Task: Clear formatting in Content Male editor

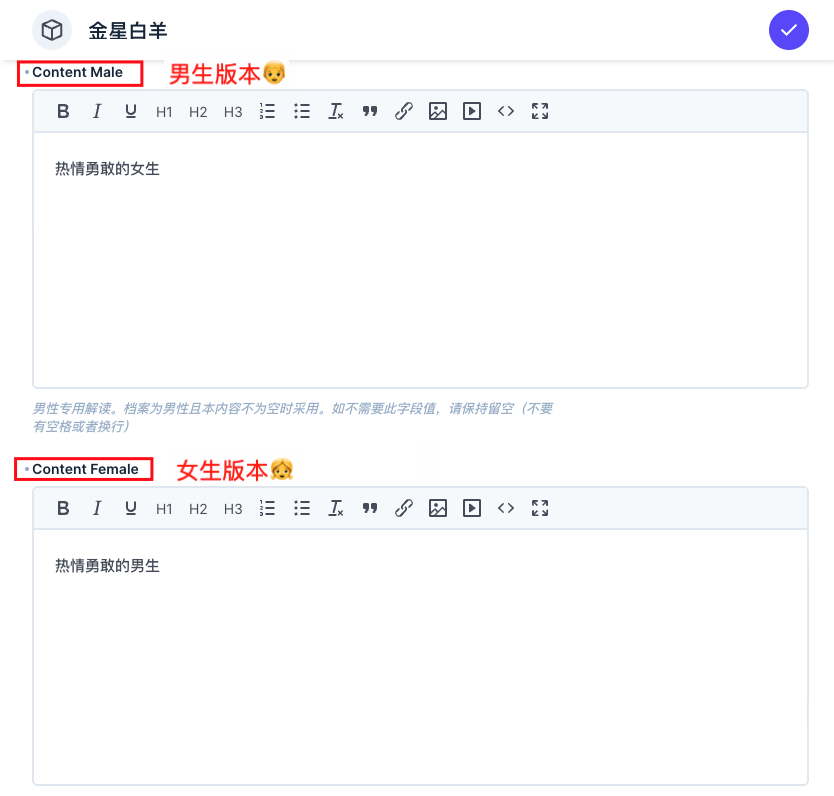Action: pos(336,112)
